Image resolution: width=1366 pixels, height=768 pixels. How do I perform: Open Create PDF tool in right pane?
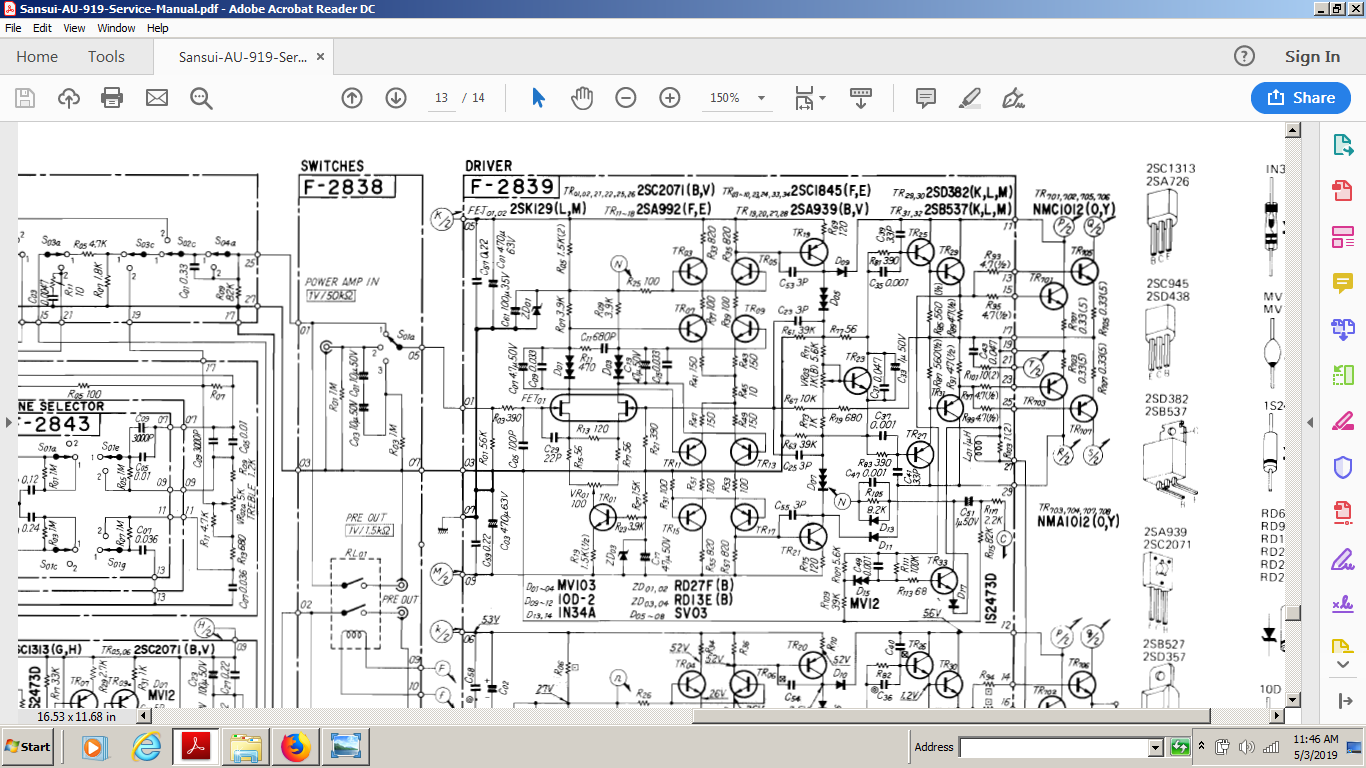[x=1342, y=191]
